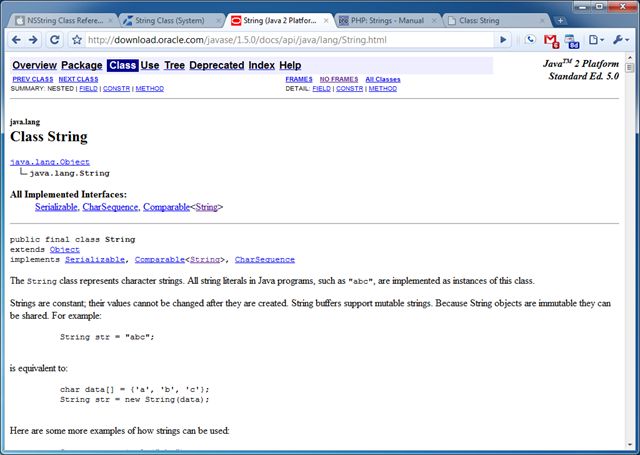Screen dimensions: 640x455
Task: Switch to the PHP: Strings - Manual tab
Action: click(387, 20)
